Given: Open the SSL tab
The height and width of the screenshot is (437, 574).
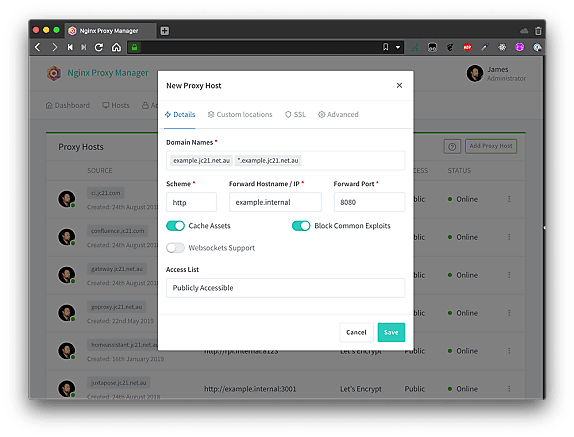Looking at the screenshot, I should point(295,115).
